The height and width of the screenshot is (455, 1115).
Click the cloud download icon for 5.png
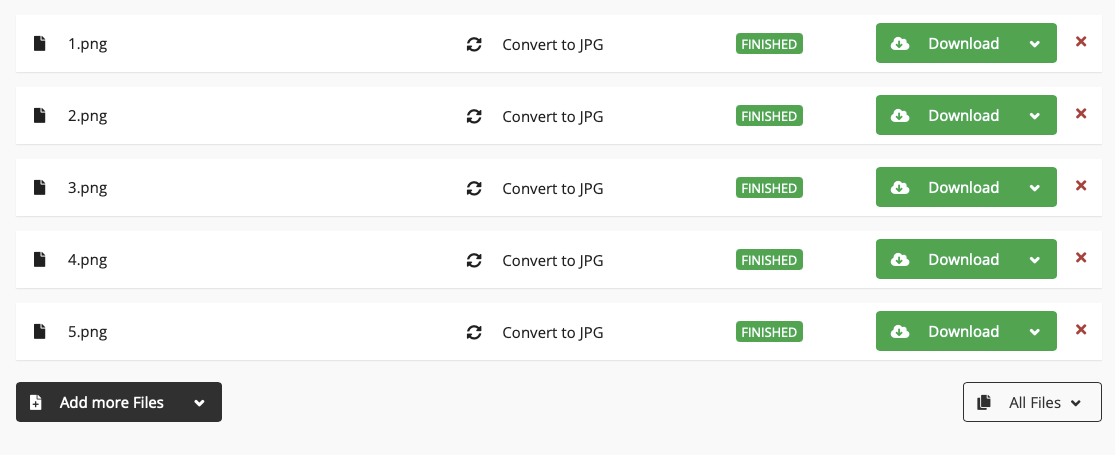click(x=900, y=332)
